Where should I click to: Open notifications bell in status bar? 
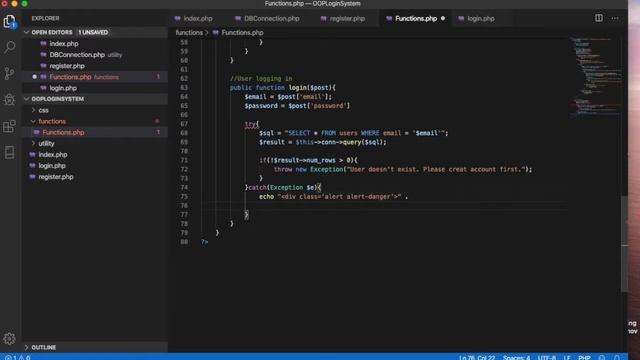(x=617, y=358)
